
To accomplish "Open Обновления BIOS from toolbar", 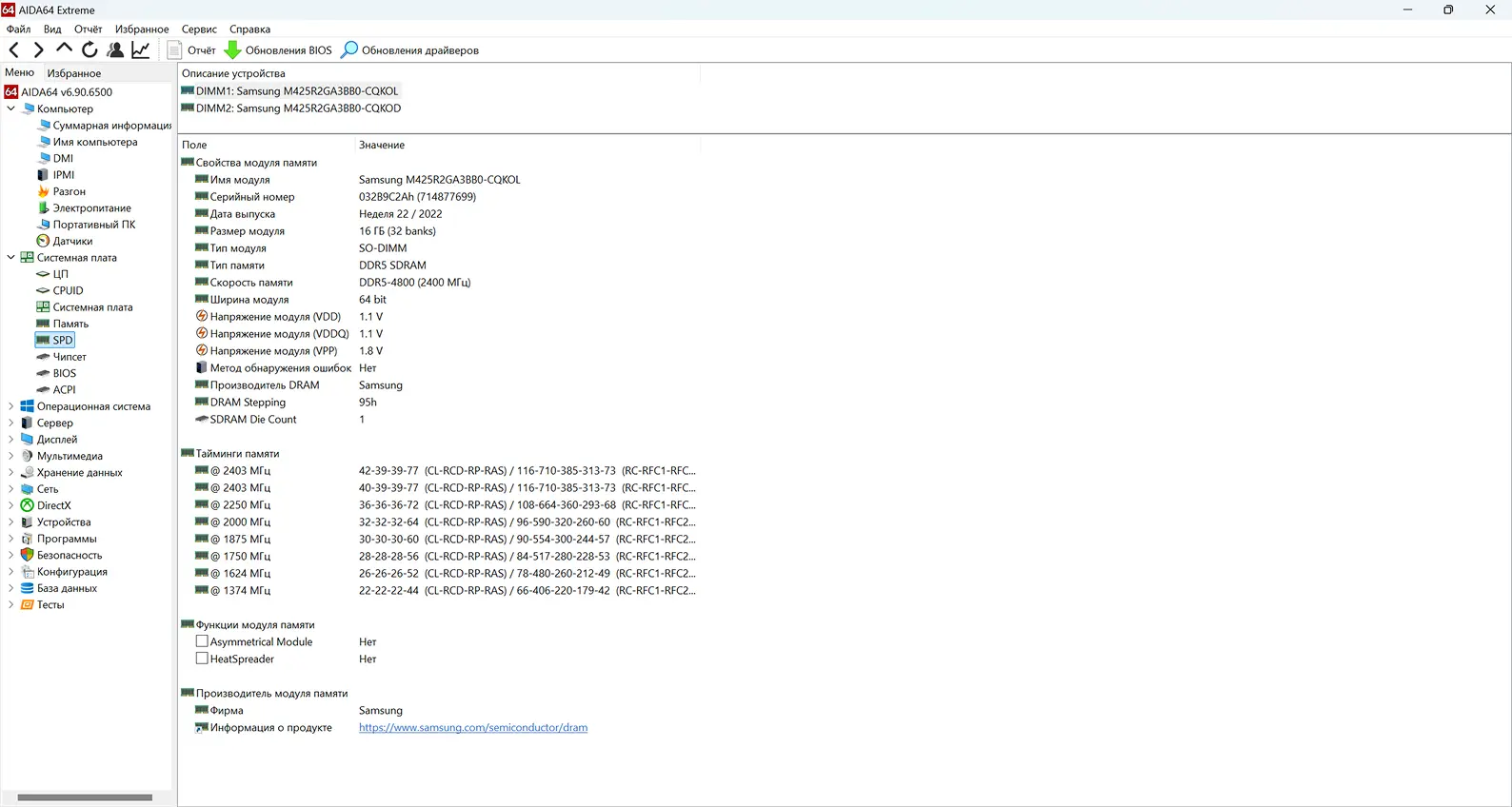I will (x=278, y=50).
